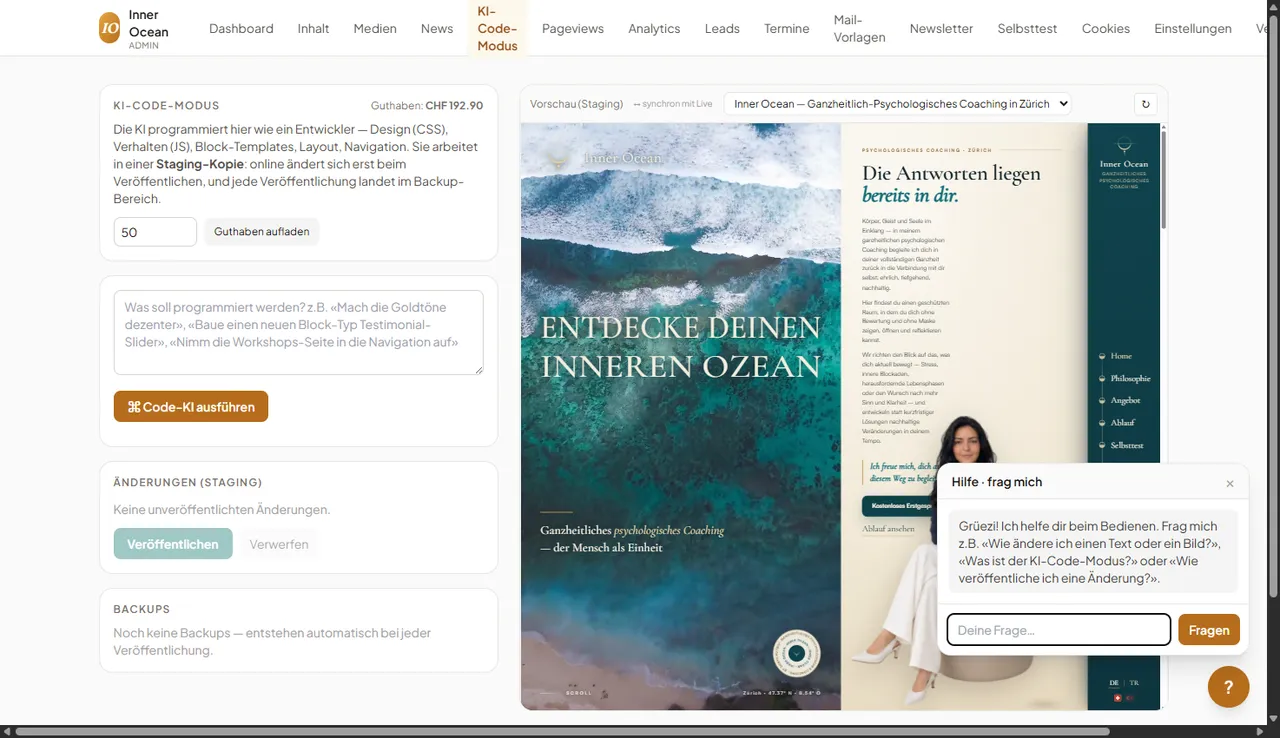
Task: Go to the Newsletter section
Action: [x=941, y=28]
